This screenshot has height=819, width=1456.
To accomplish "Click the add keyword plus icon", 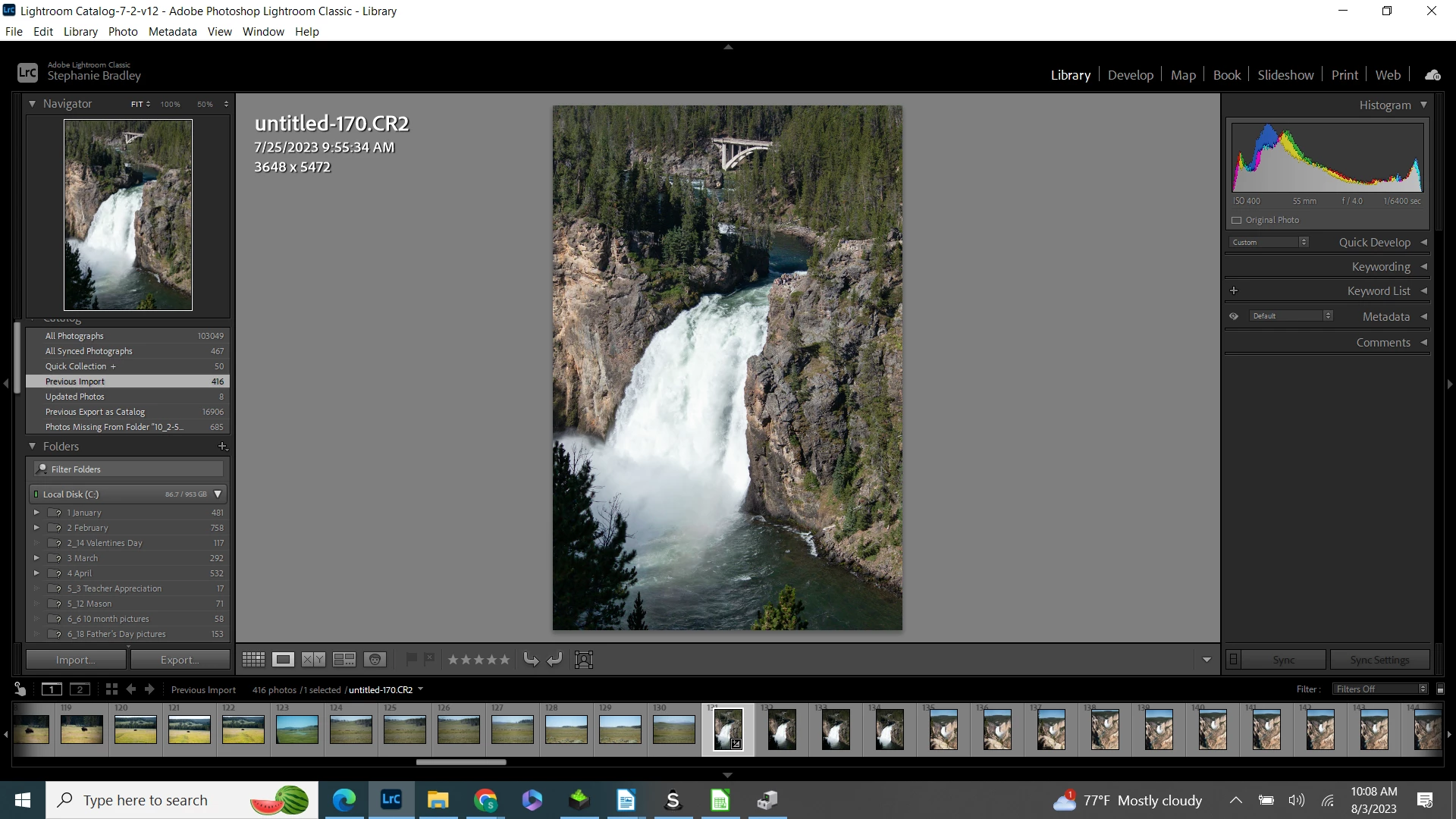I will click(1234, 290).
